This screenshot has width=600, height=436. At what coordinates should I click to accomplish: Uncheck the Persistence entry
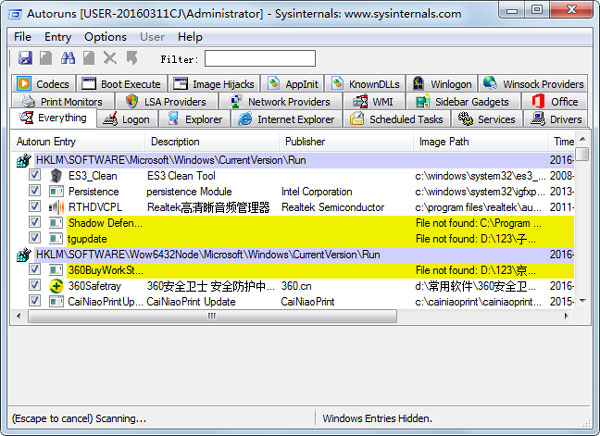(x=35, y=190)
